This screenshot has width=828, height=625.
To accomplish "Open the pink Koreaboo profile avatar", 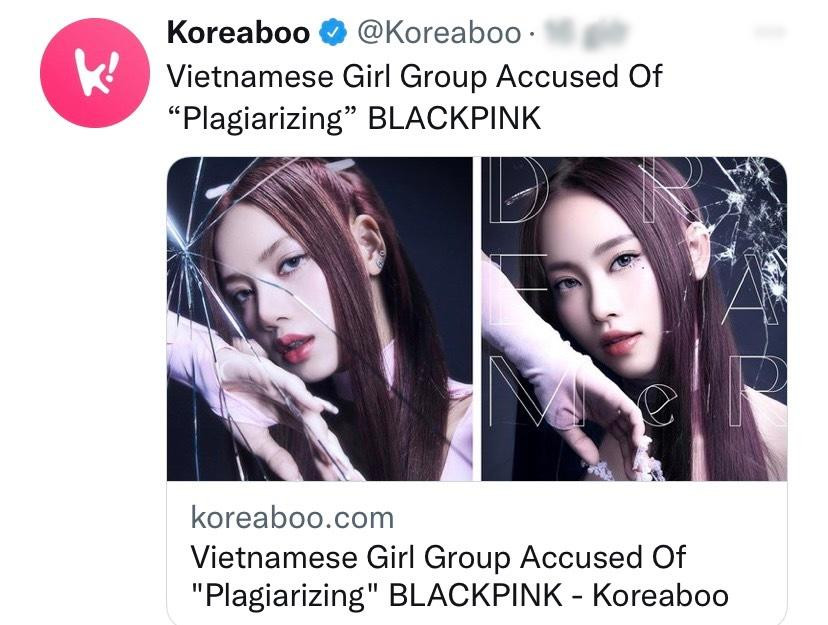I will [95, 73].
